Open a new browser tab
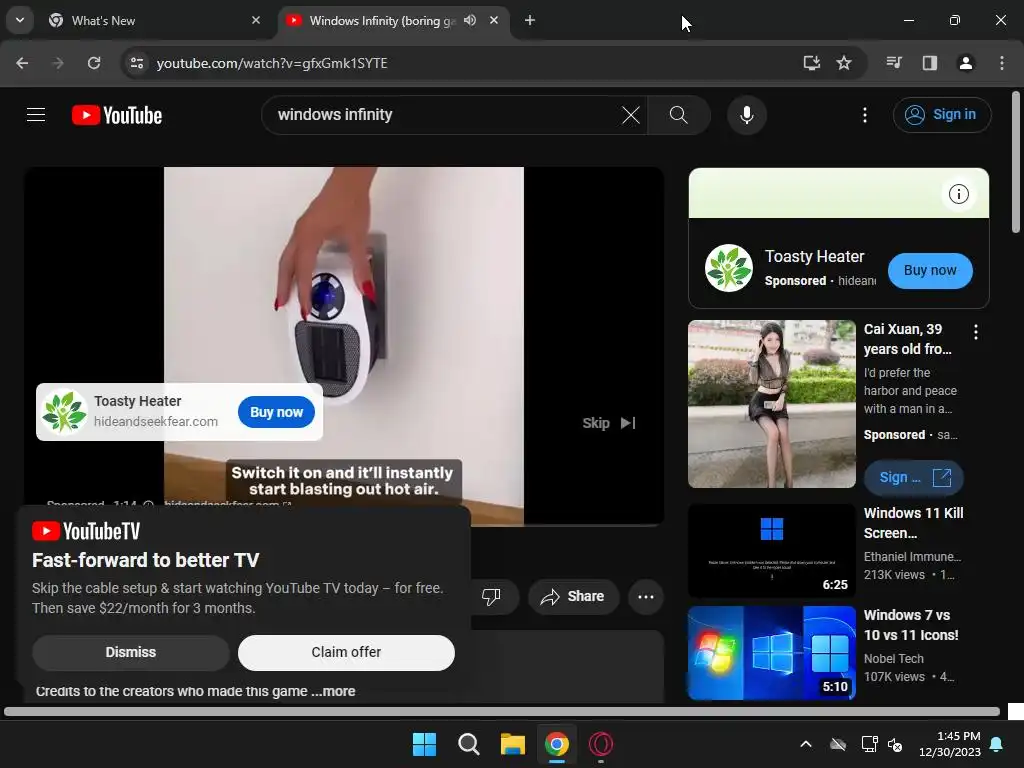Screen dimensions: 1024x768 (530, 20)
